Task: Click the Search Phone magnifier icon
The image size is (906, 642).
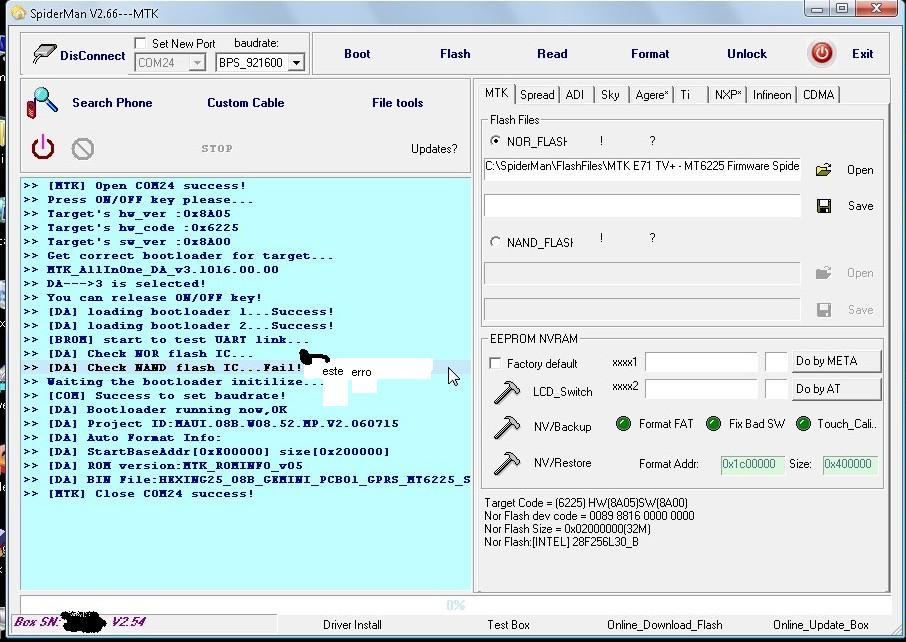Action: coord(42,103)
